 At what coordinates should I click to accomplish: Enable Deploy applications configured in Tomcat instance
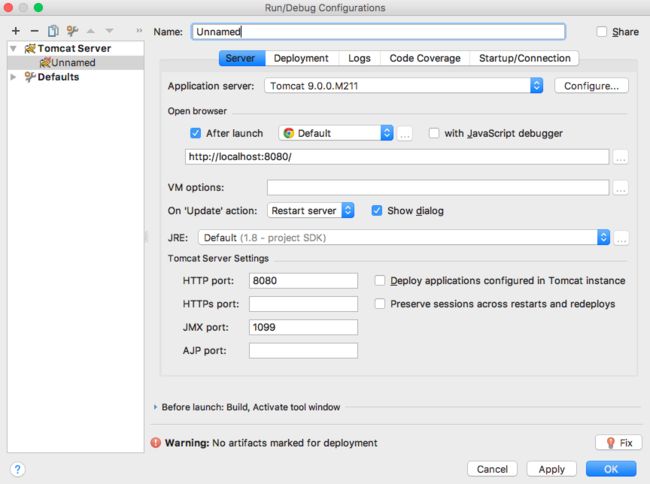(x=380, y=281)
